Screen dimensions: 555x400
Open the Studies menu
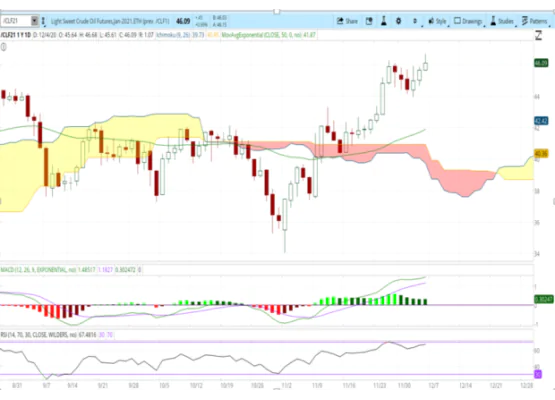pos(502,21)
